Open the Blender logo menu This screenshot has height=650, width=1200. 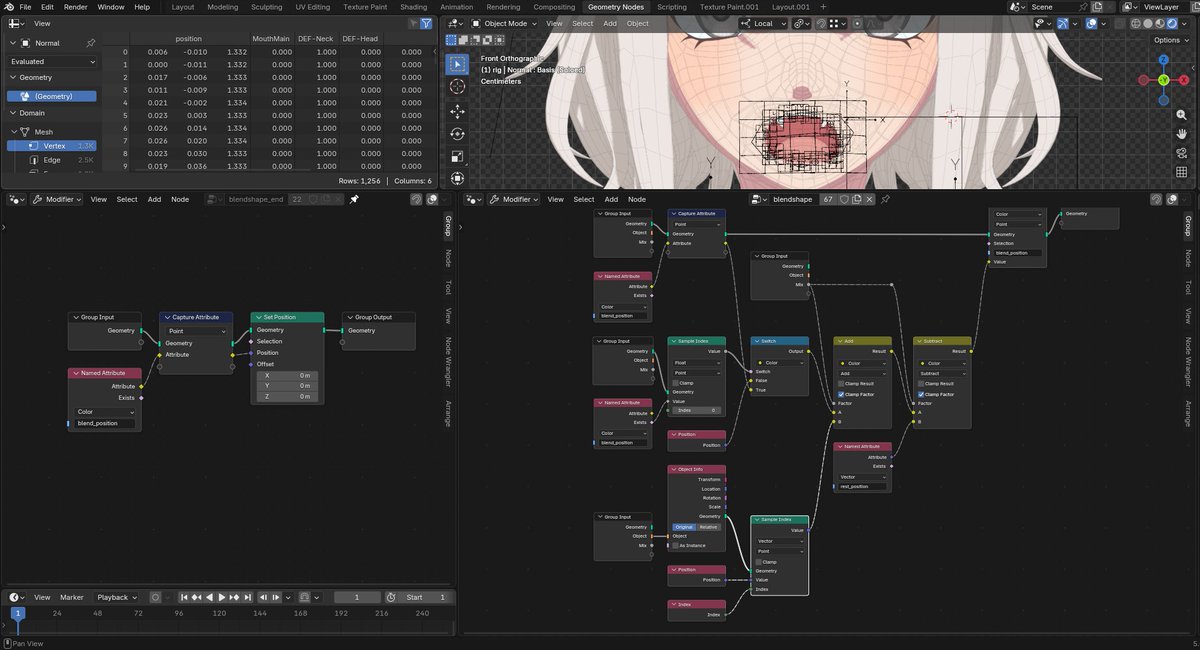coord(8,7)
